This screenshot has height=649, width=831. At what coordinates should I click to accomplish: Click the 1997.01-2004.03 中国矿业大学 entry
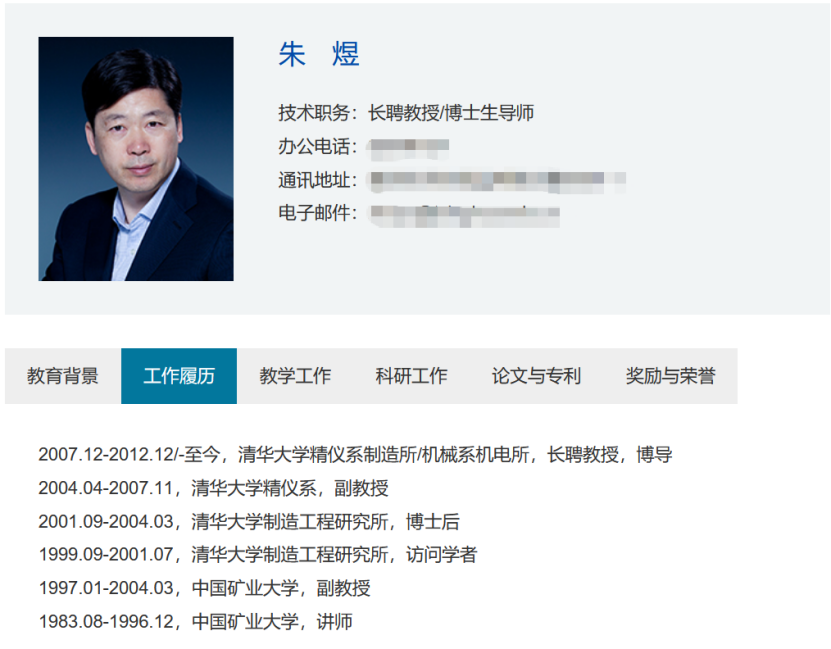tap(205, 588)
